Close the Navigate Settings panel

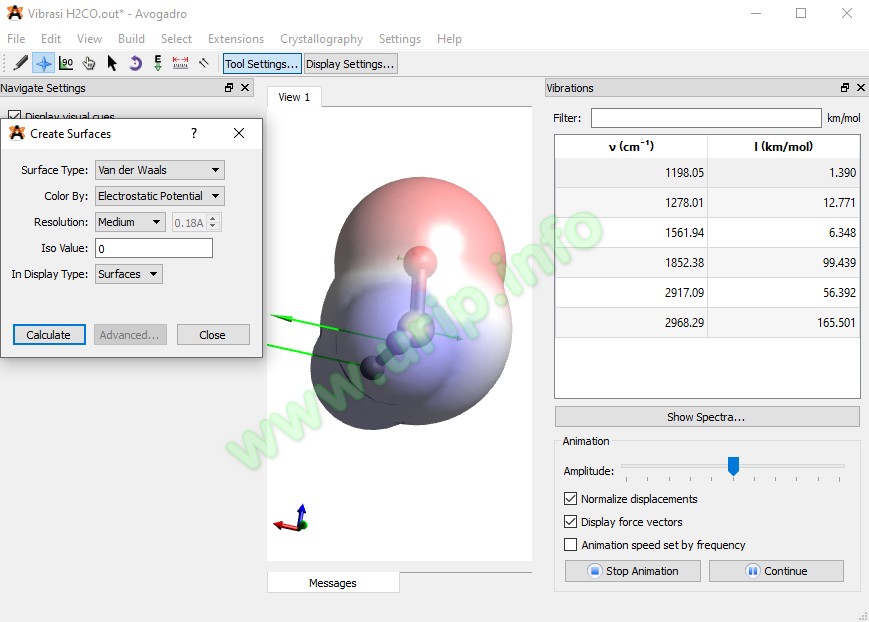pos(245,88)
